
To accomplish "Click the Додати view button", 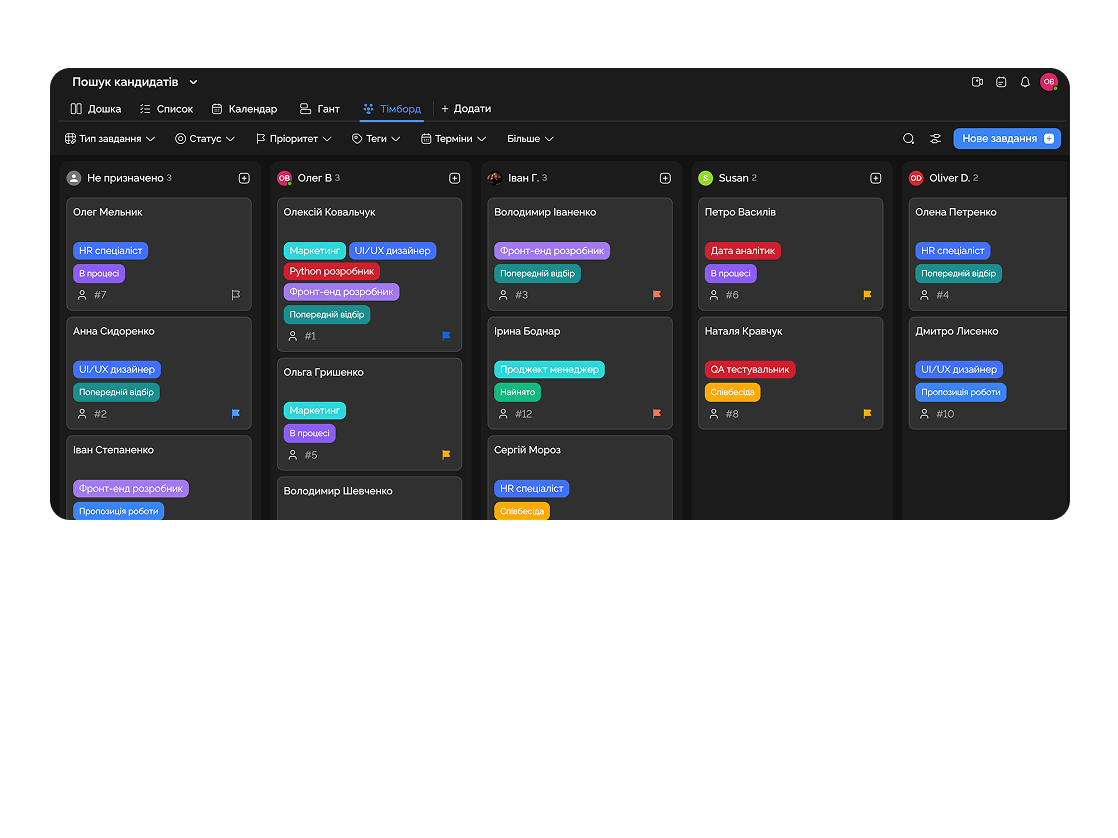I will (466, 109).
